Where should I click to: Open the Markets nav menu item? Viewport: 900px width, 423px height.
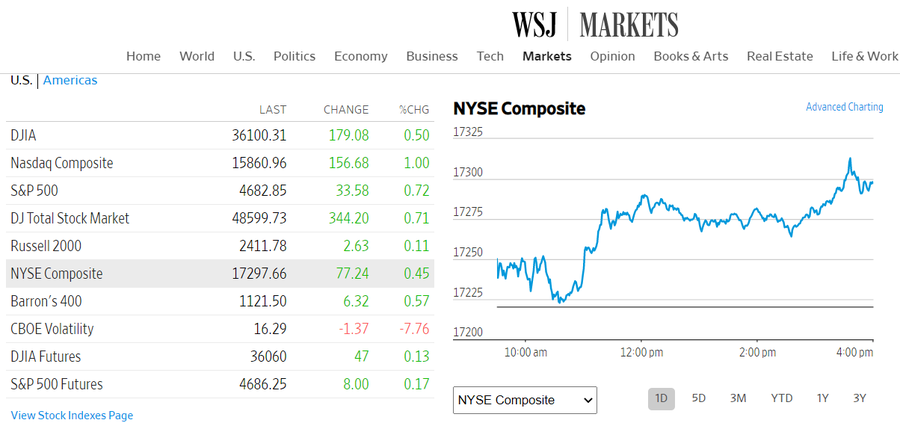547,56
